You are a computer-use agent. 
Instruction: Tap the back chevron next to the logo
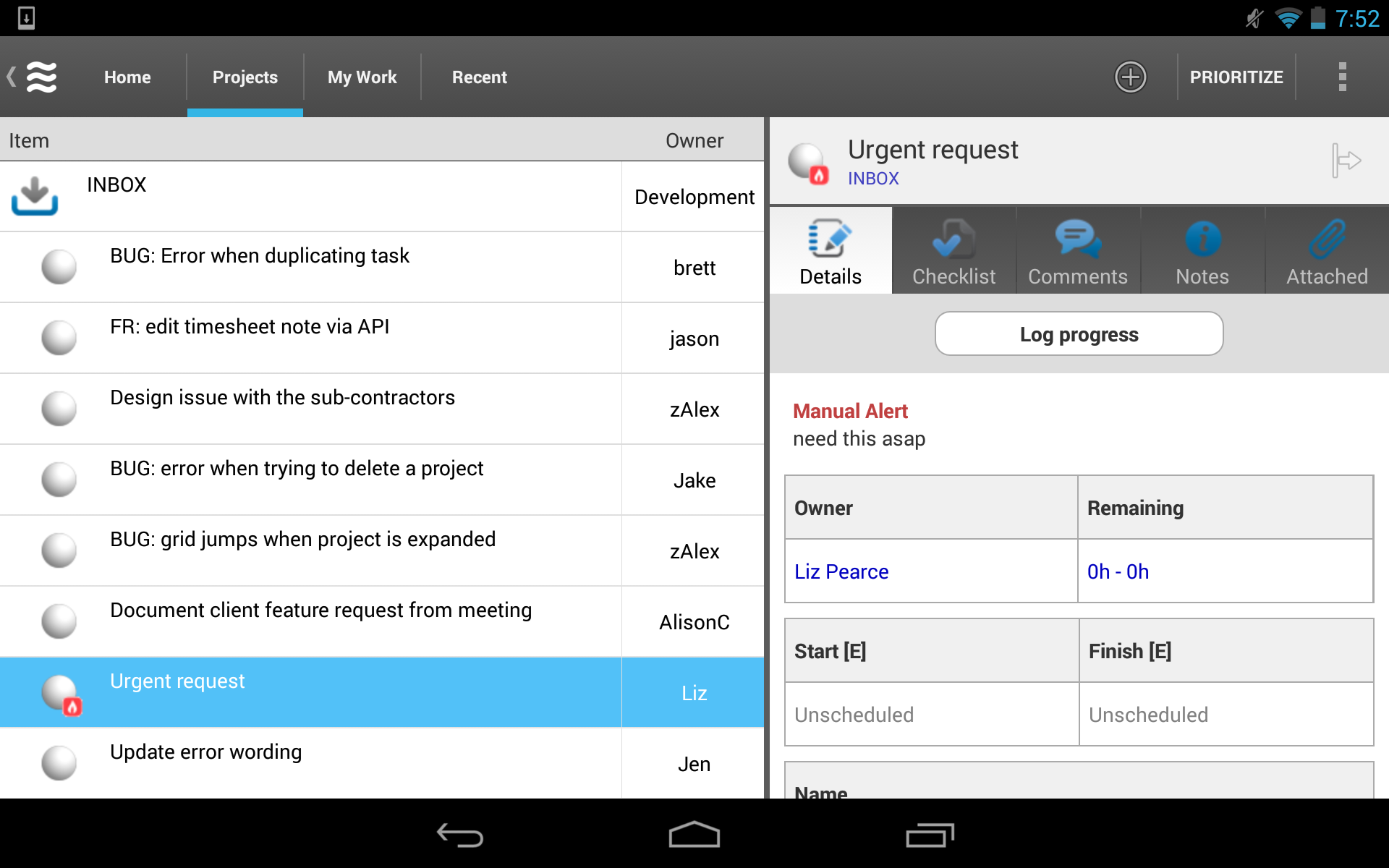click(x=10, y=75)
